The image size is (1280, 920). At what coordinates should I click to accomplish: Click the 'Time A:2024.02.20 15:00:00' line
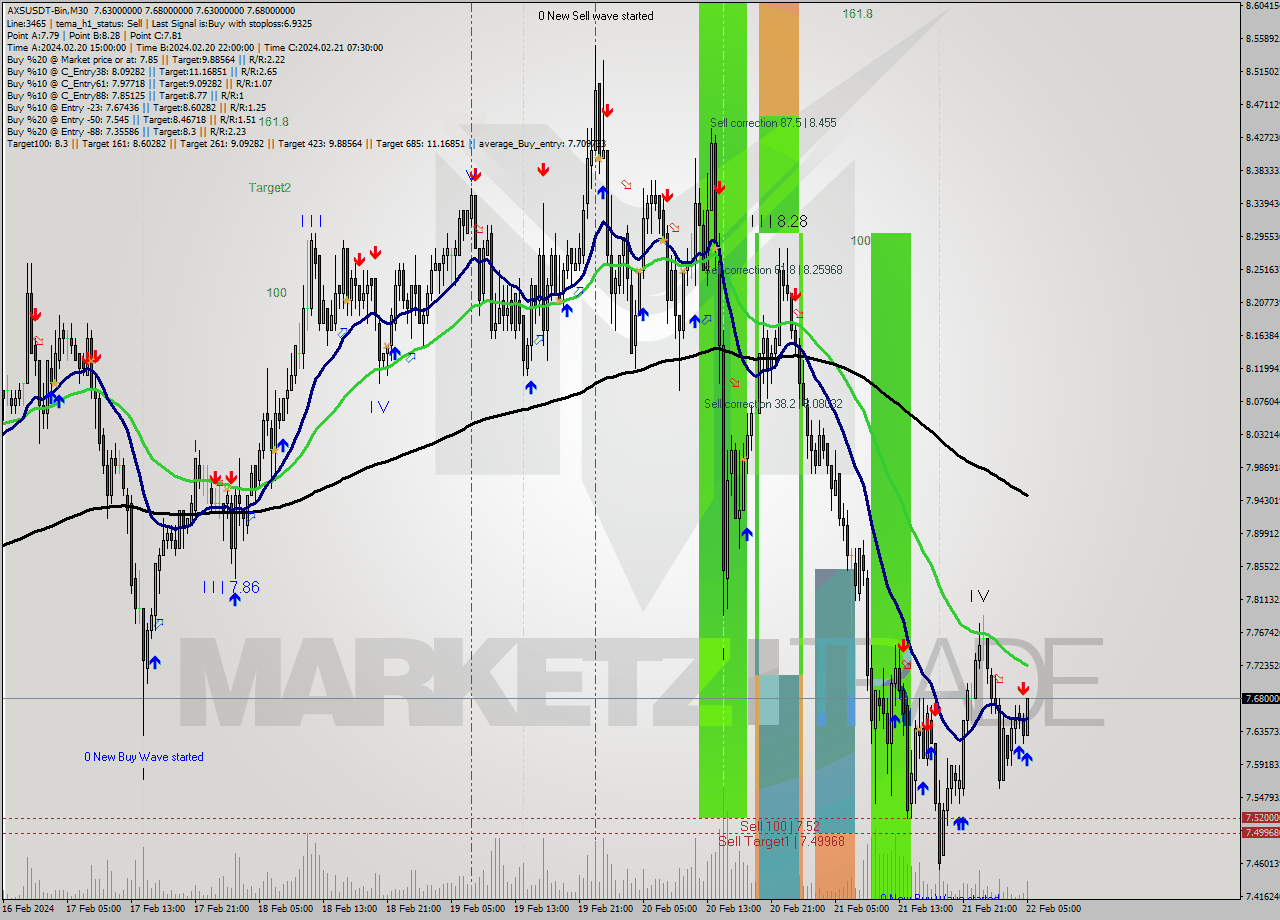point(194,47)
